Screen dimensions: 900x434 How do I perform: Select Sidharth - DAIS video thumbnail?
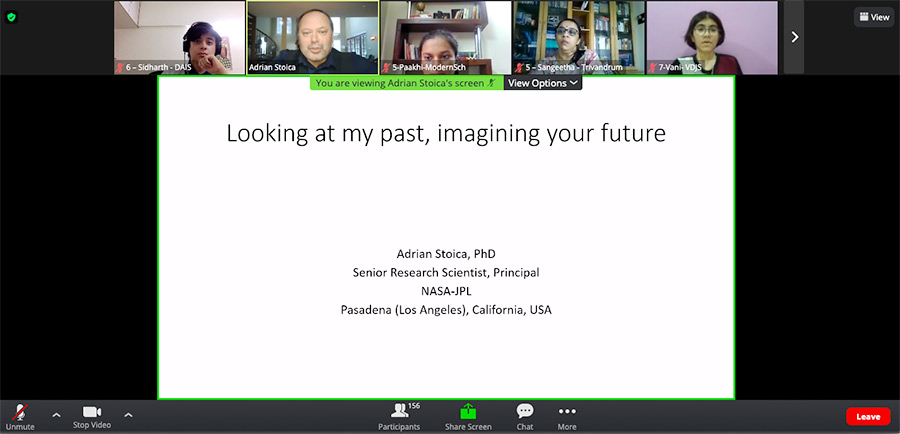(179, 37)
